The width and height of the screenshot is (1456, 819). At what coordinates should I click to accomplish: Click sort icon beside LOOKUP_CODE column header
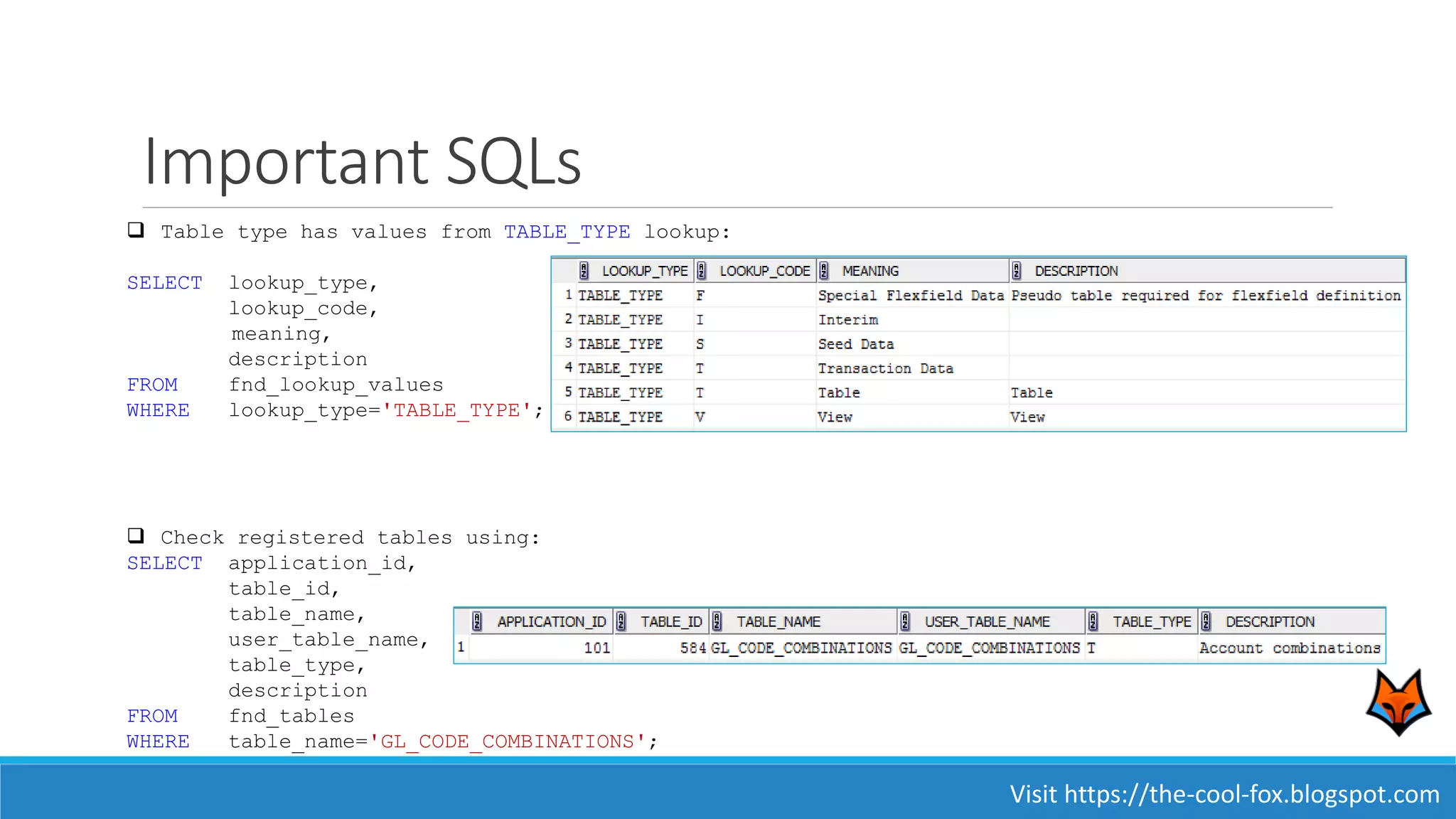coord(701,271)
